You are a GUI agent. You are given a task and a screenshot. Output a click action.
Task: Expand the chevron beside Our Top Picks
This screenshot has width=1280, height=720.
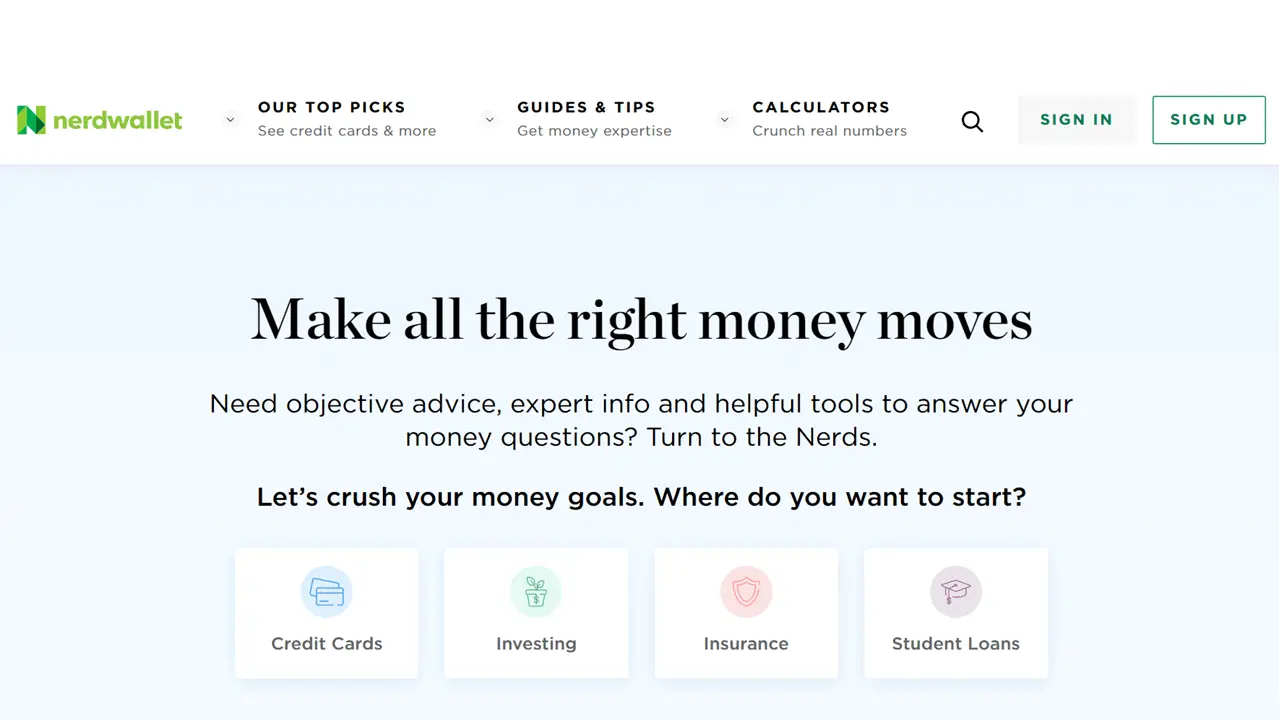pos(230,119)
